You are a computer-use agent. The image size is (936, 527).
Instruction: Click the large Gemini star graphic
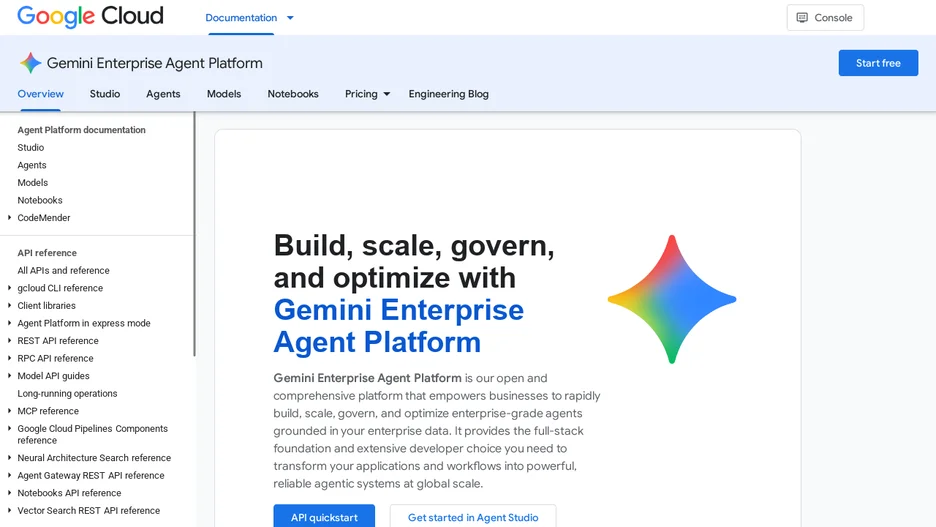pos(672,299)
